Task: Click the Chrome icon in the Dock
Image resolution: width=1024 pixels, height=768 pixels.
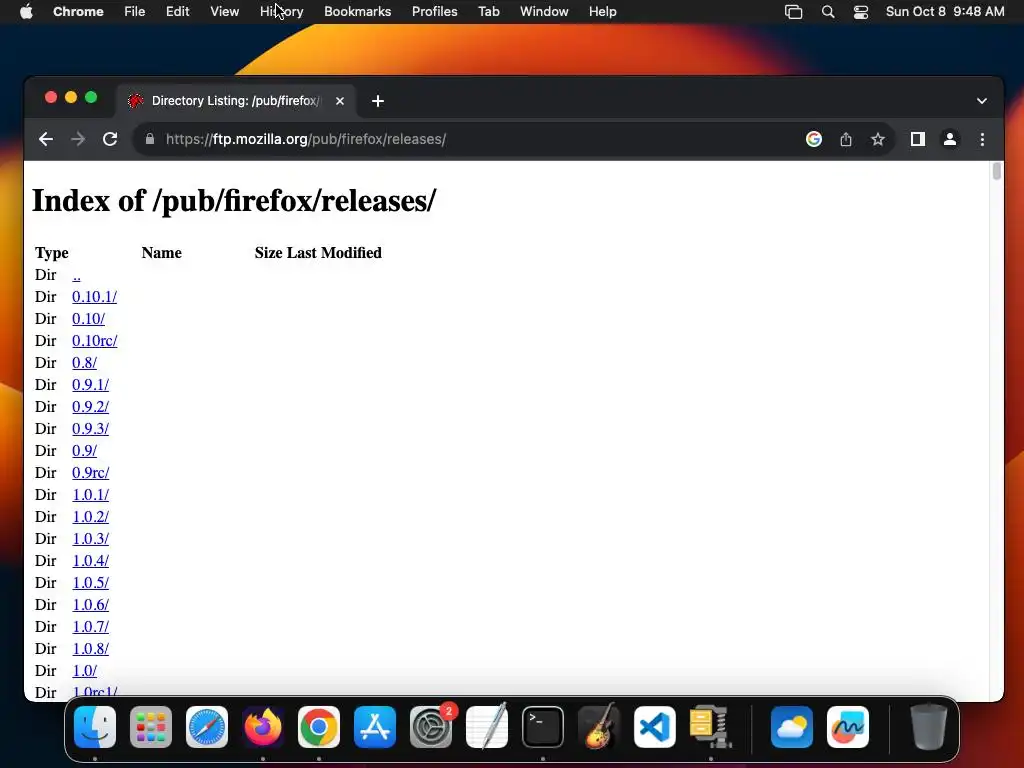Action: pos(319,727)
